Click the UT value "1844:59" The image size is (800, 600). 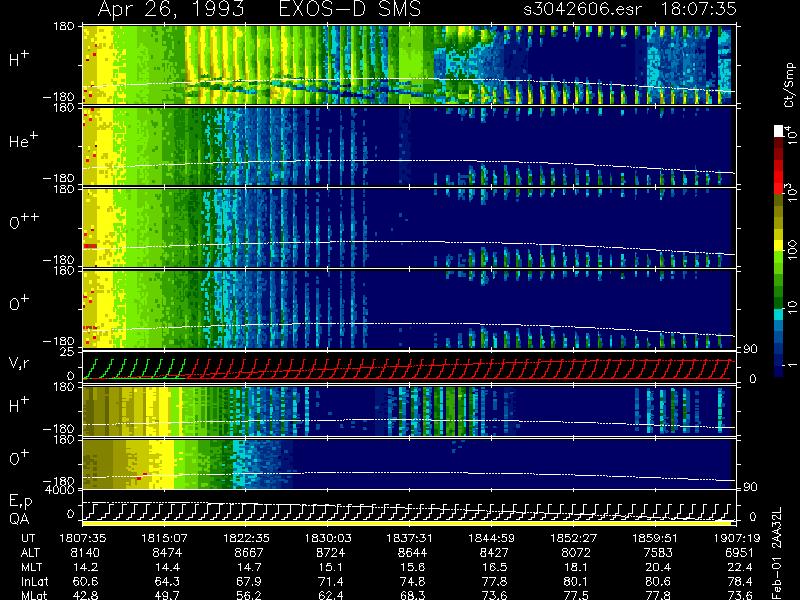point(492,538)
